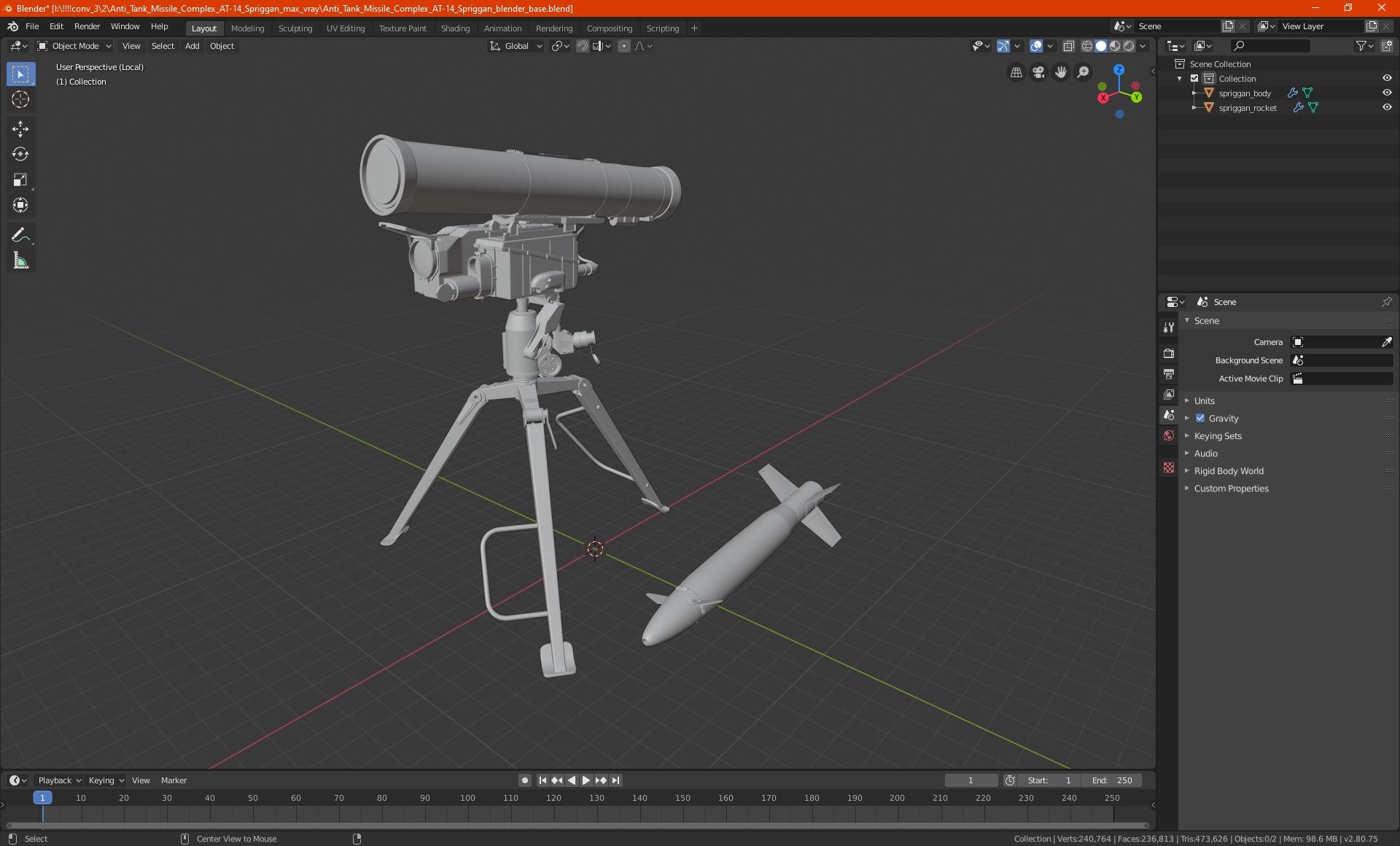Switch to the Sculpting workspace tab
This screenshot has height=846, width=1400.
(295, 28)
